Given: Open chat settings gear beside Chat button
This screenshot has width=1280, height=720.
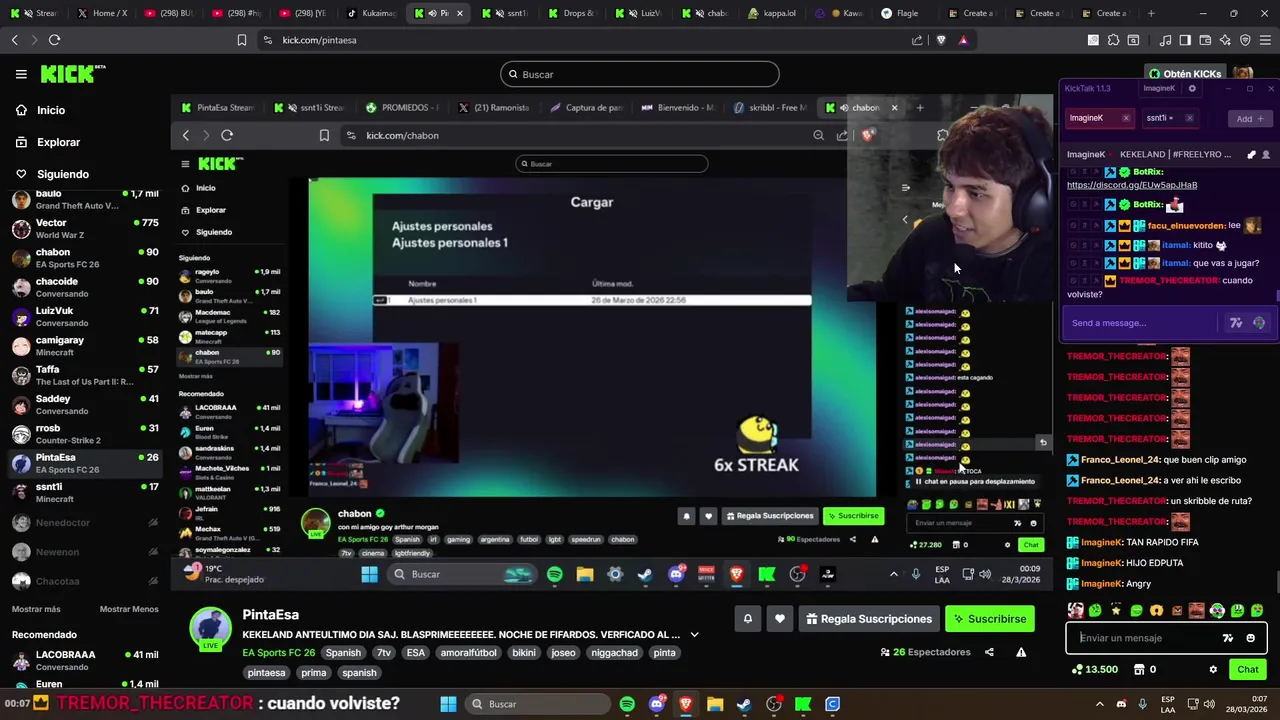Looking at the screenshot, I should 1213,670.
